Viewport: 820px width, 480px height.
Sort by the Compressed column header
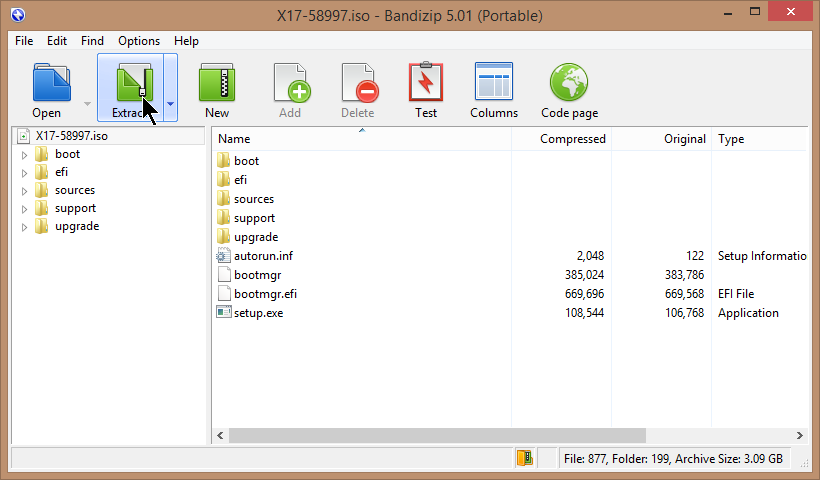(x=572, y=139)
